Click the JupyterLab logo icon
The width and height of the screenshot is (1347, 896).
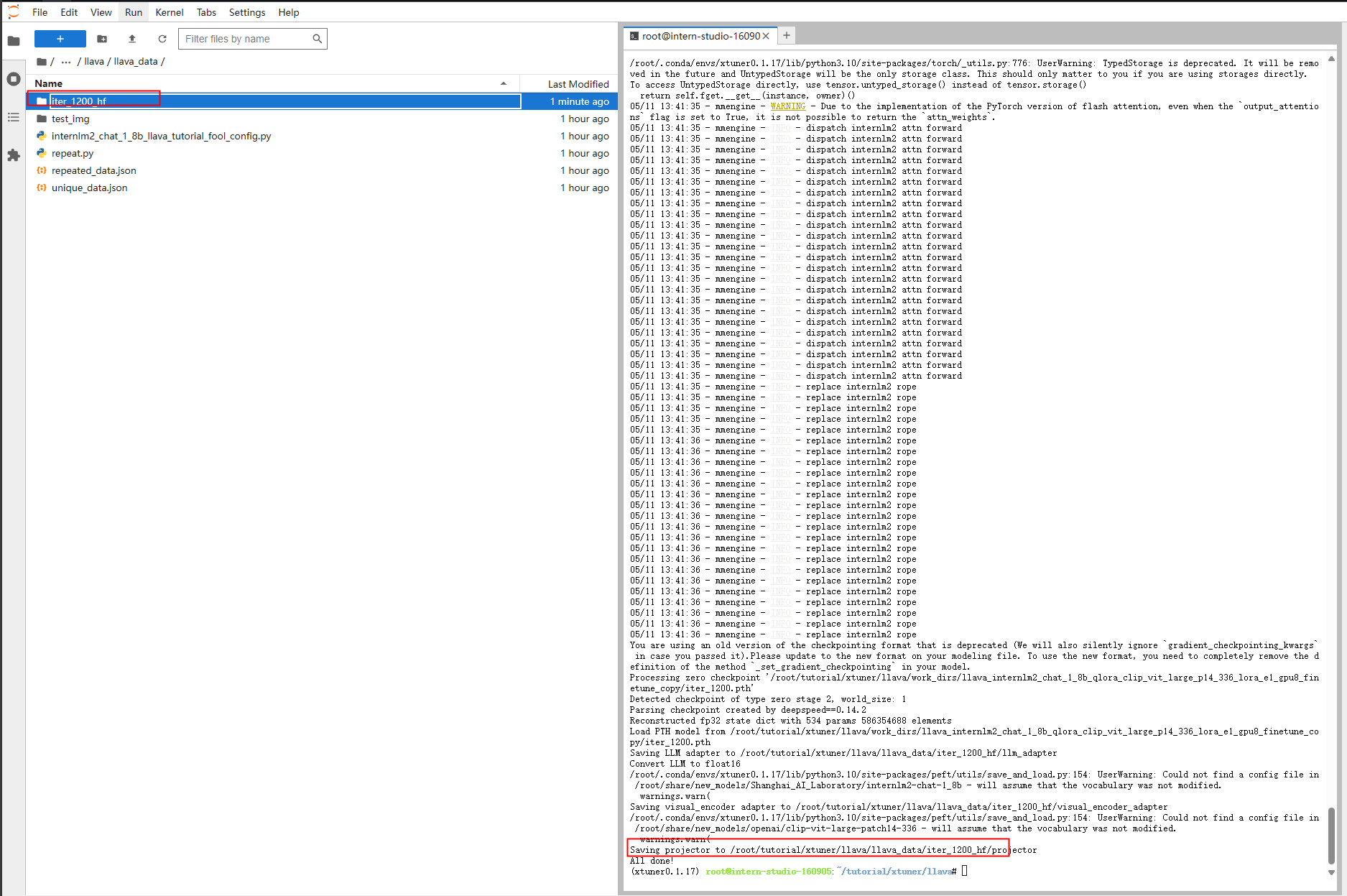tap(13, 12)
